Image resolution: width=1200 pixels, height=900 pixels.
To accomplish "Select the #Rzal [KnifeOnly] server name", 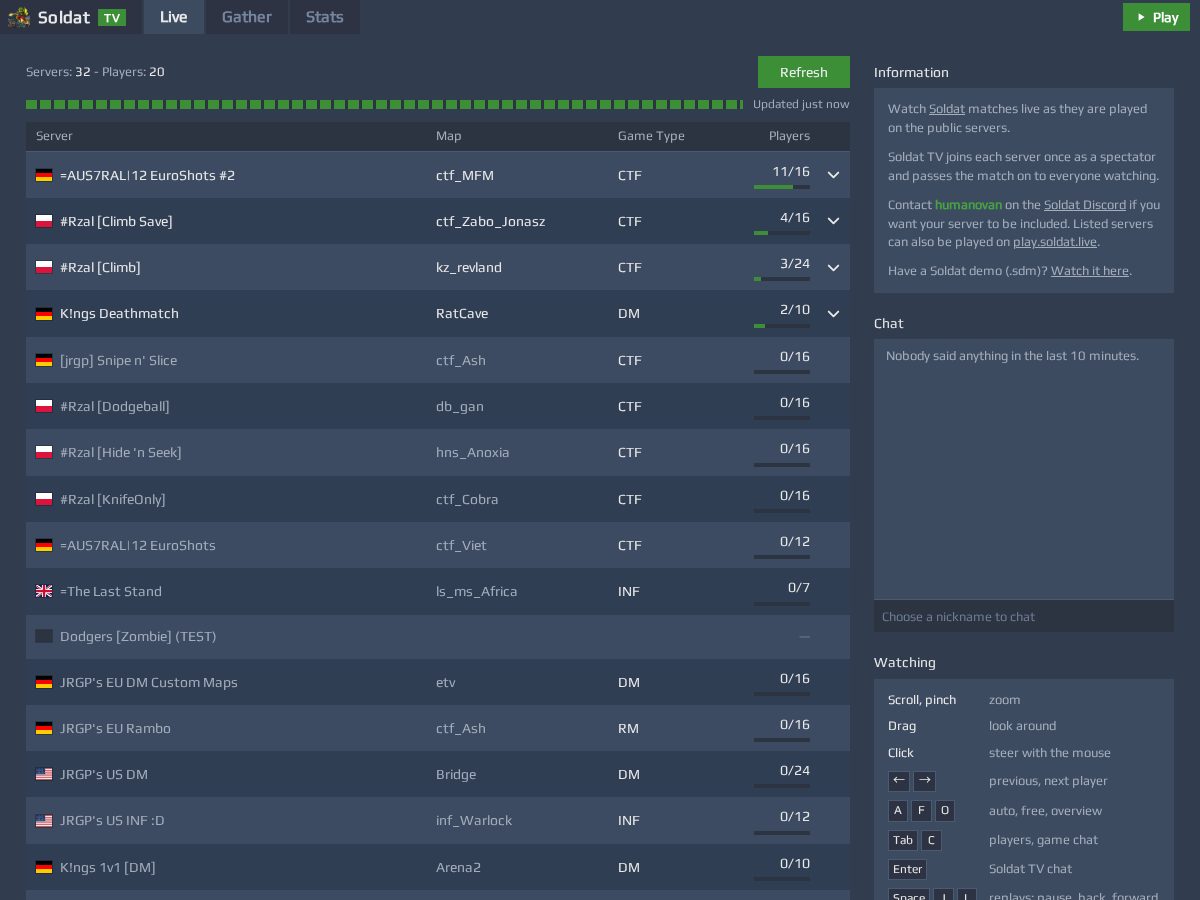I will tap(113, 499).
